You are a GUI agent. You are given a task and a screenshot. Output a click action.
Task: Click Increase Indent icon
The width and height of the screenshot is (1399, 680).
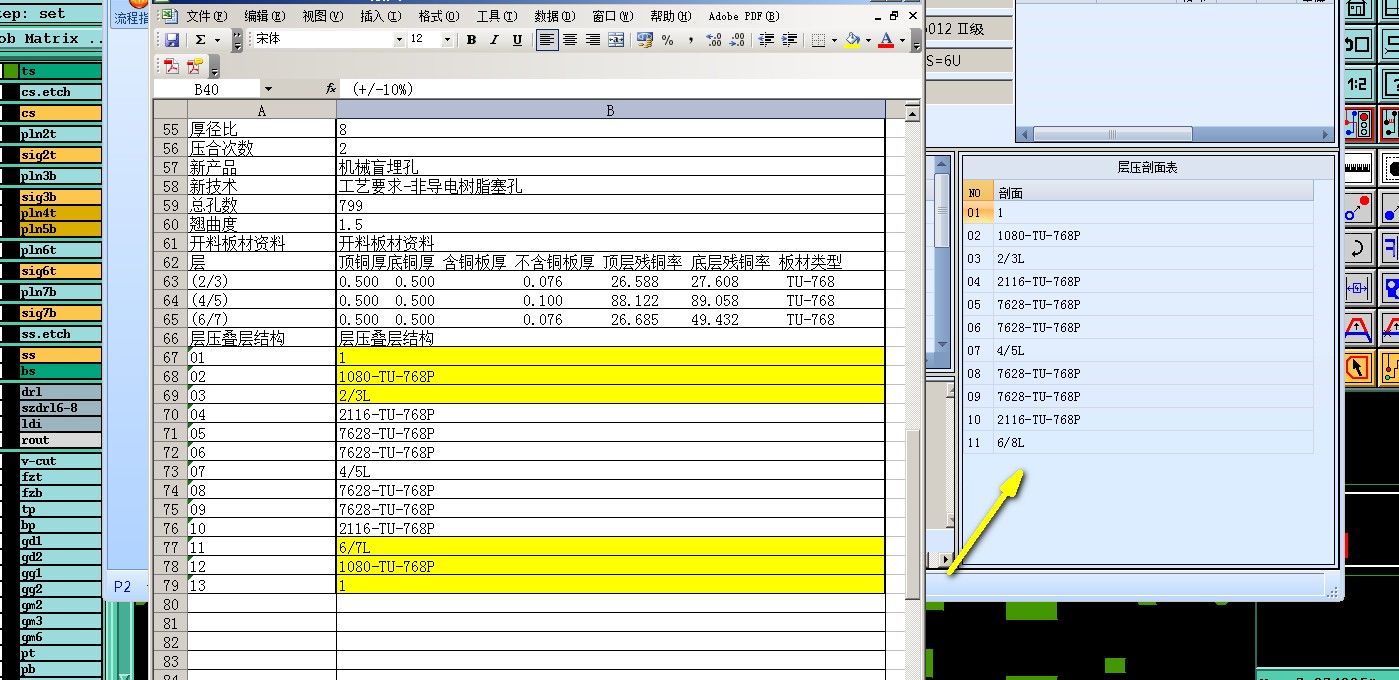[789, 40]
